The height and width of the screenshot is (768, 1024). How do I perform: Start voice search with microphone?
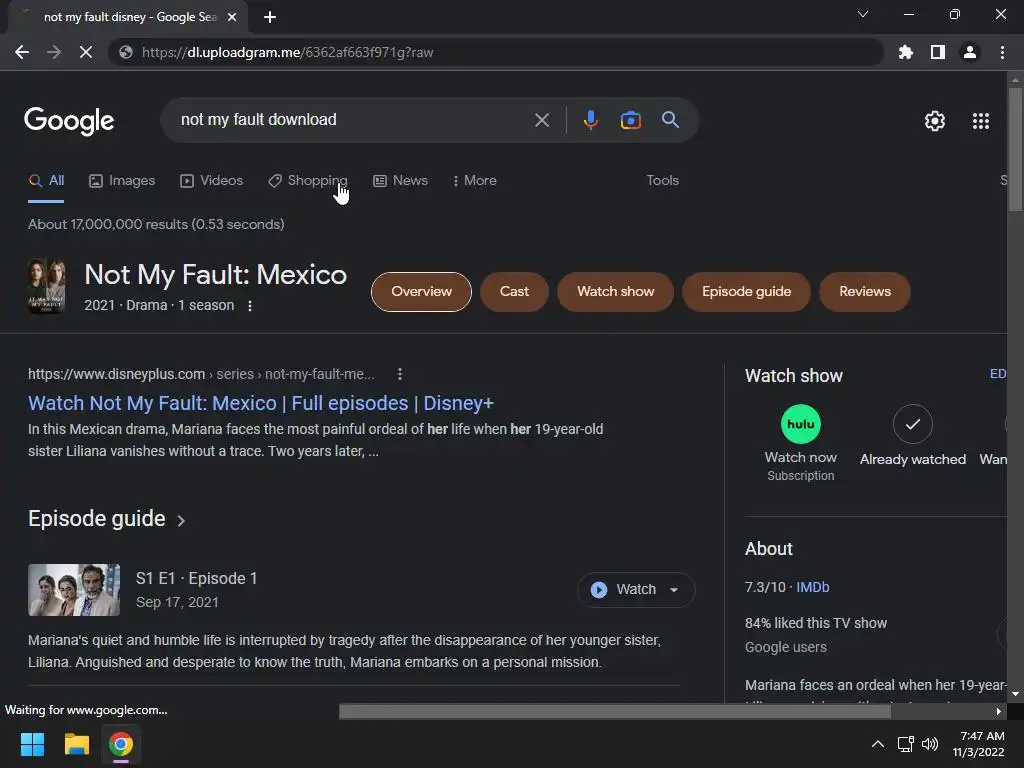coord(590,120)
